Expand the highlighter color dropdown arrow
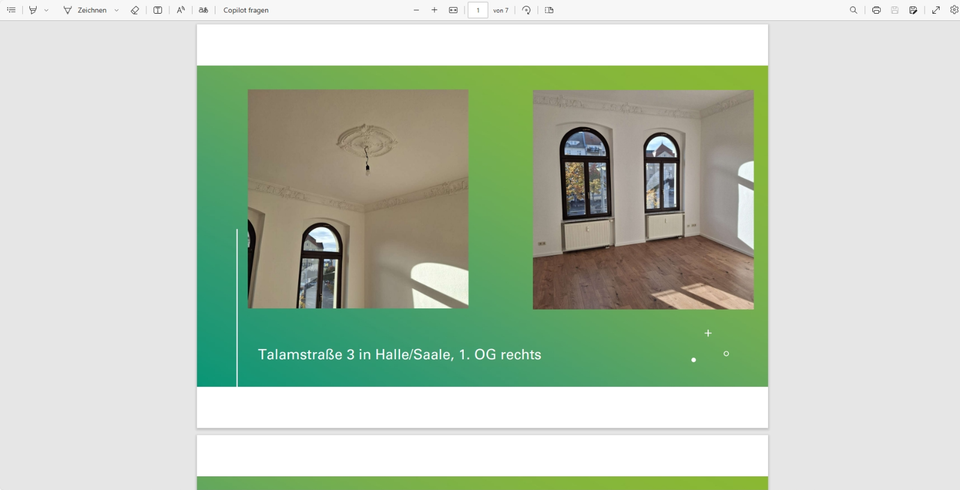Image resolution: width=960 pixels, height=490 pixels. click(x=46, y=10)
